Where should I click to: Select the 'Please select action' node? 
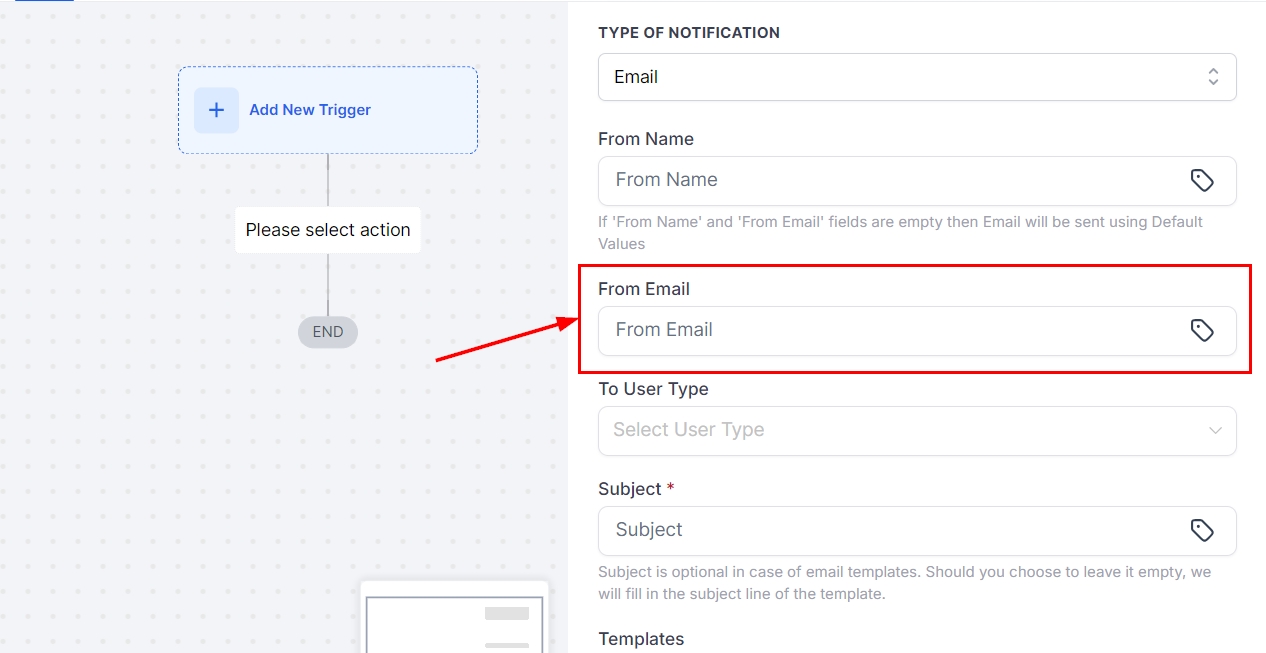(328, 230)
